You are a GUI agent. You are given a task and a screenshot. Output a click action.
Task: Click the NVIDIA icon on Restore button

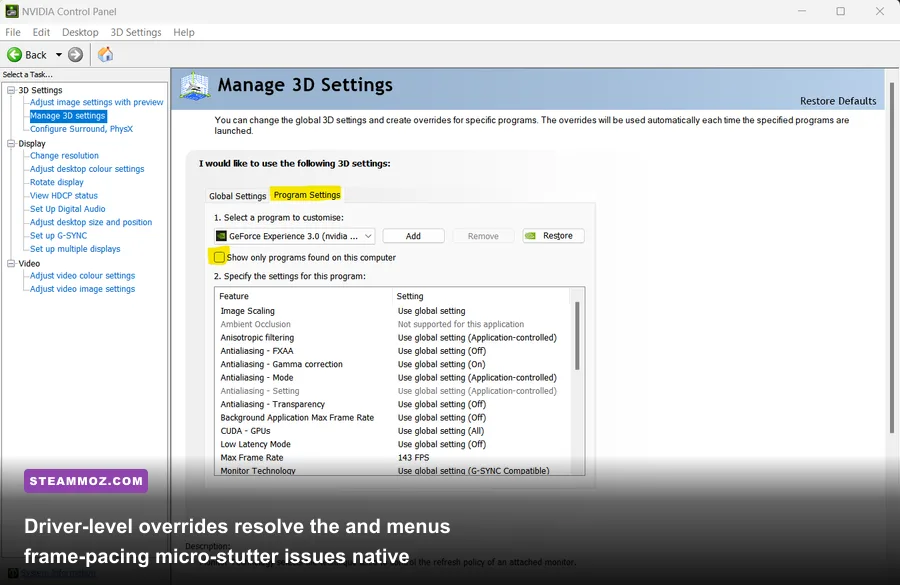pyautogui.click(x=530, y=236)
